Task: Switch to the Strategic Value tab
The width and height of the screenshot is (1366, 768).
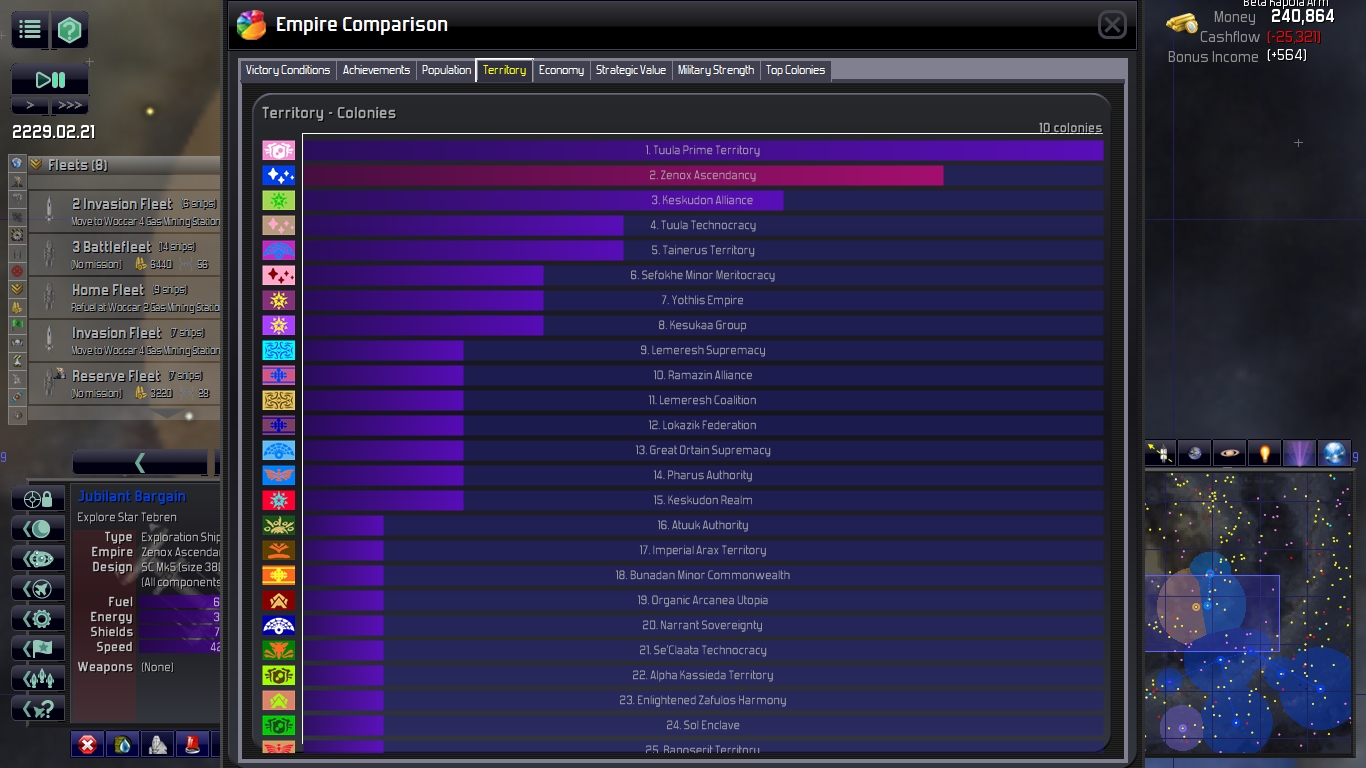Action: click(631, 70)
